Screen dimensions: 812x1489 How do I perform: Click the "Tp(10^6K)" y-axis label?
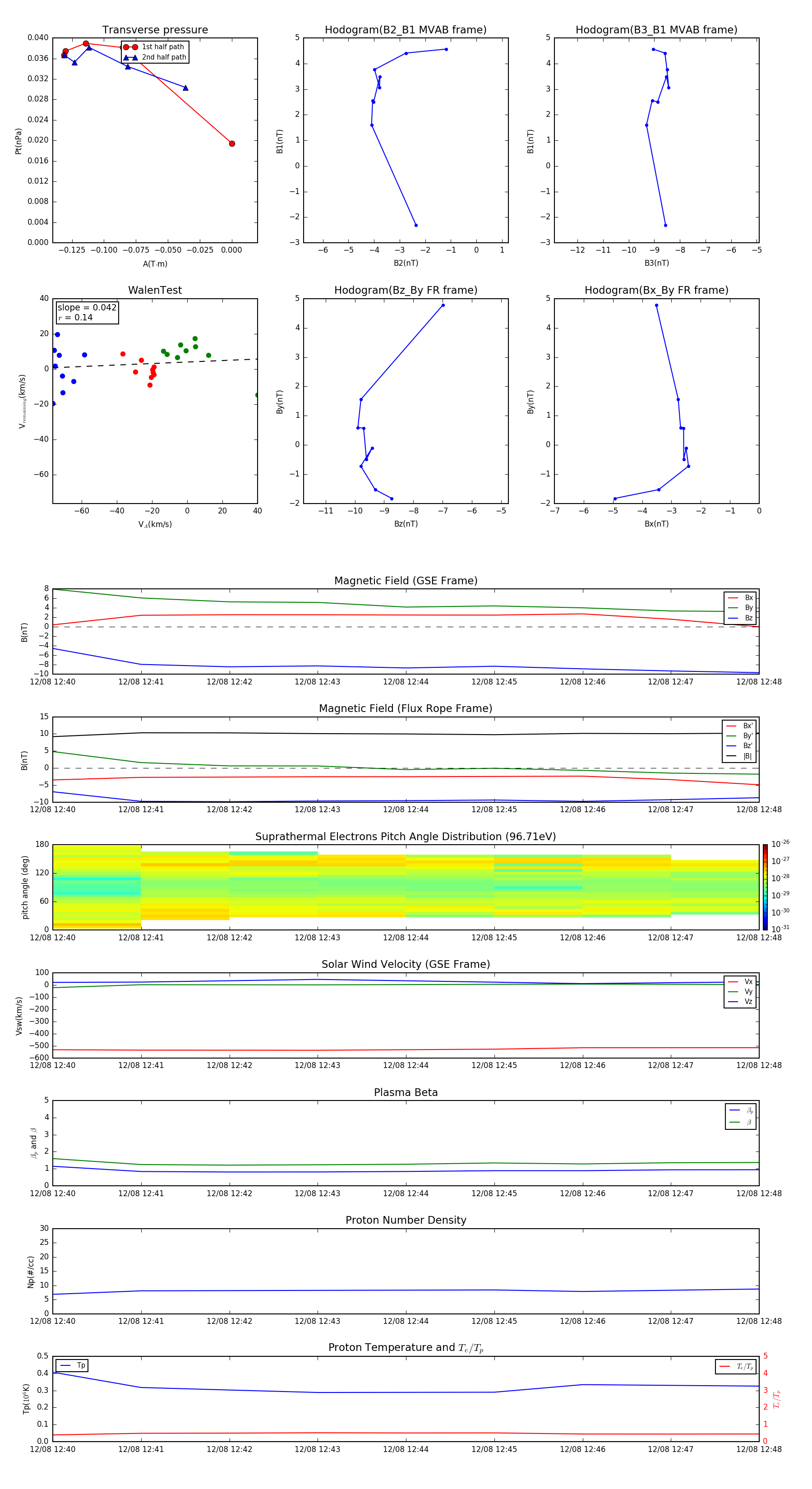click(27, 1399)
